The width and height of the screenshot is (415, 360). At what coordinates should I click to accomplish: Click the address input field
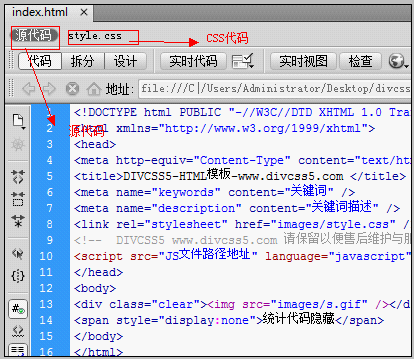pyautogui.click(x=275, y=89)
